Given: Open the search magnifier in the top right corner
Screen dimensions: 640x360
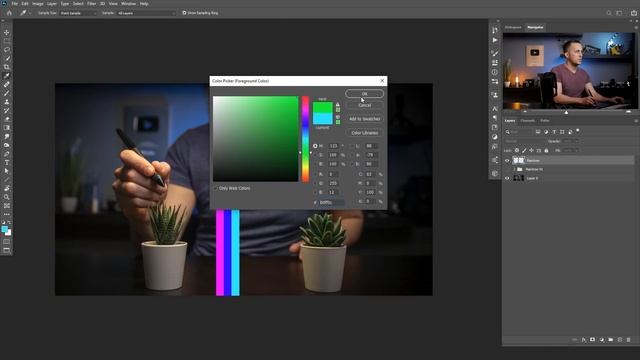Looking at the screenshot, I should coord(609,13).
